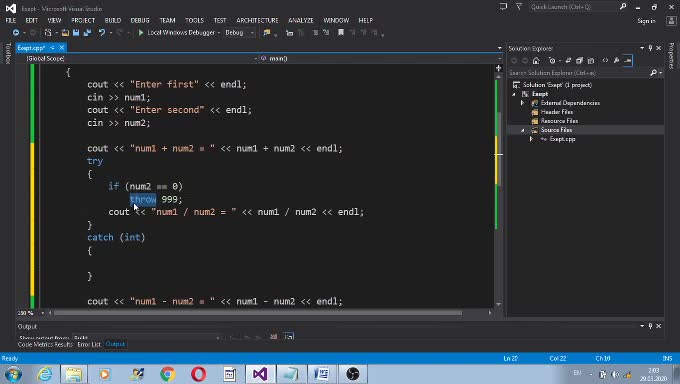Click the Properties wrench icon in Solution Explorer
The height and width of the screenshot is (384, 680).
point(616,61)
